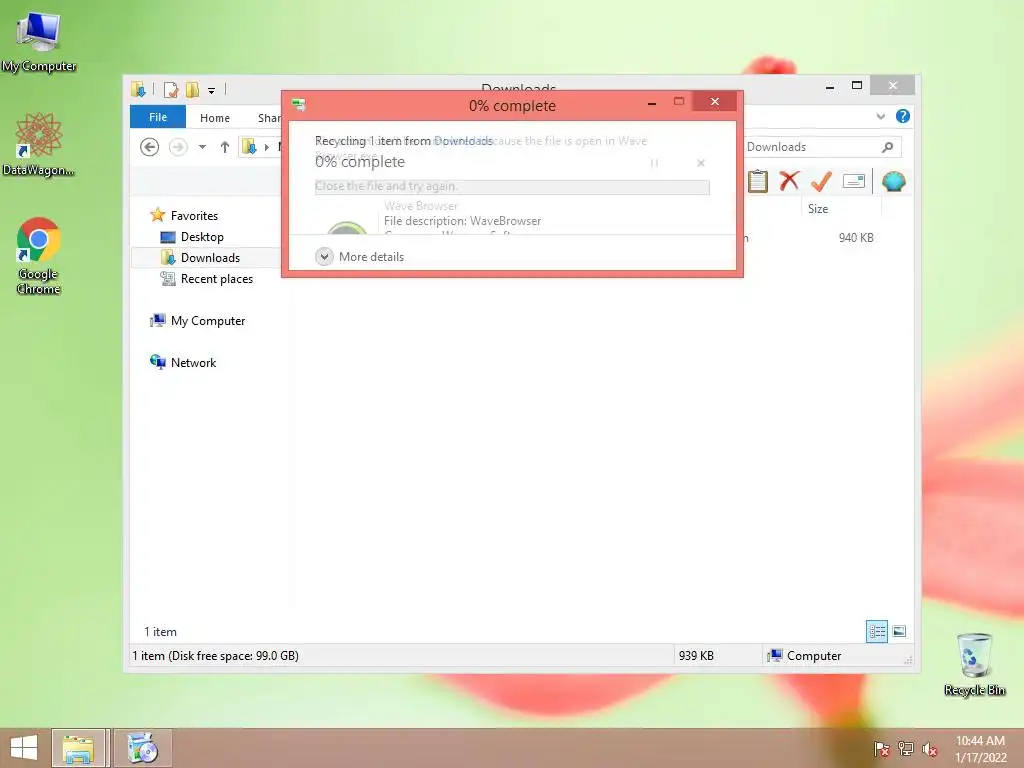This screenshot has height=768, width=1024.
Task: Switch to Large icons view button
Action: pos(899,631)
